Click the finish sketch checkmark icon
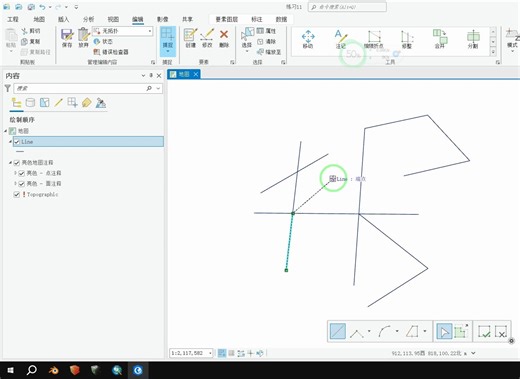Viewport: 520px width, 379px height. [x=484, y=332]
